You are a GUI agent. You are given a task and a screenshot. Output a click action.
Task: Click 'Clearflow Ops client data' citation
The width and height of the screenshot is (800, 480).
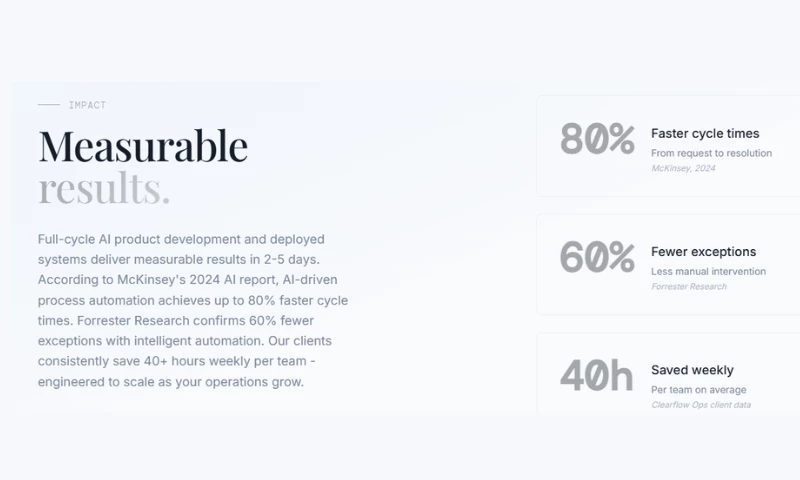pyautogui.click(x=700, y=404)
